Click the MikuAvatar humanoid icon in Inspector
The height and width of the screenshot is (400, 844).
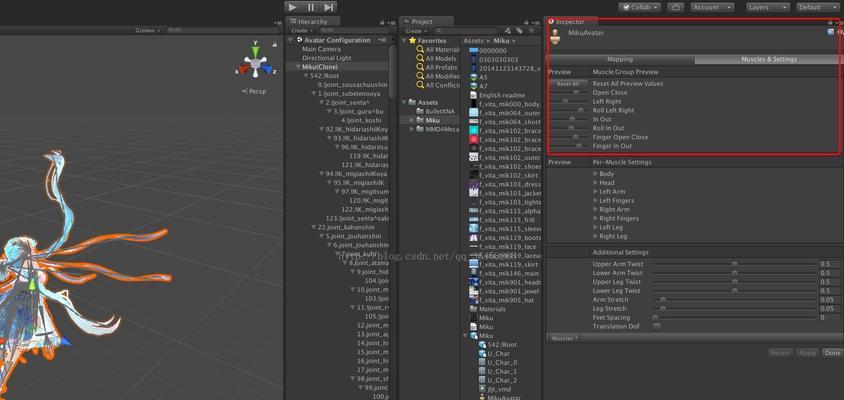tap(555, 37)
